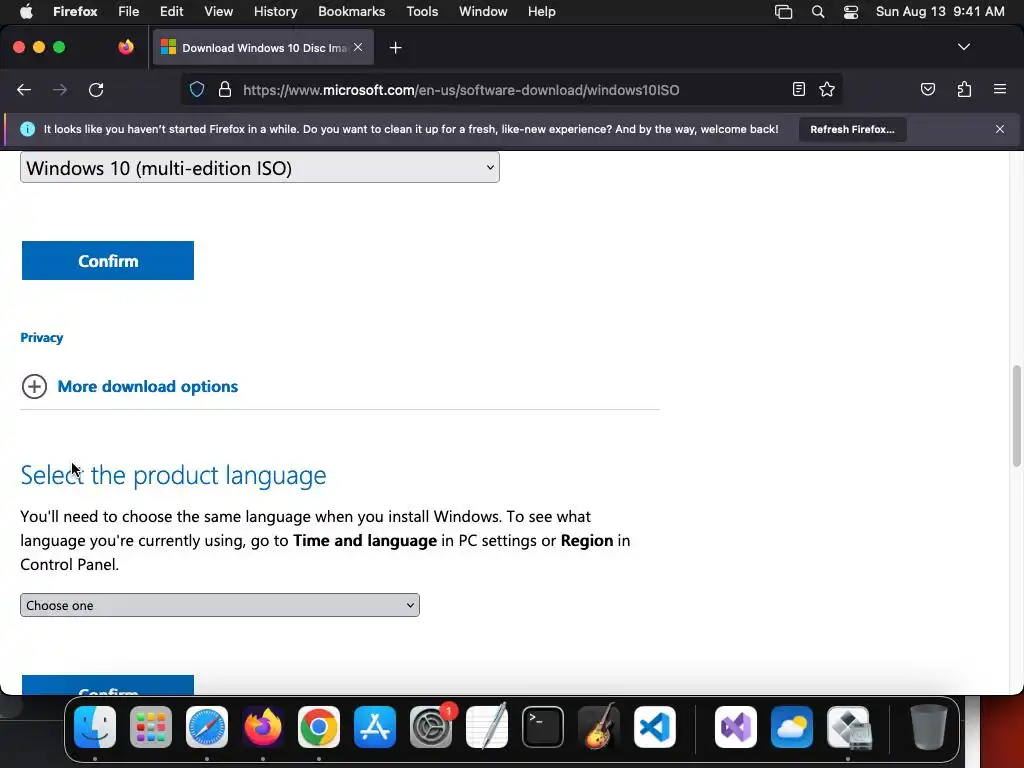
Task: Open Boot Camp Assistant from Dock
Action: coord(848,726)
